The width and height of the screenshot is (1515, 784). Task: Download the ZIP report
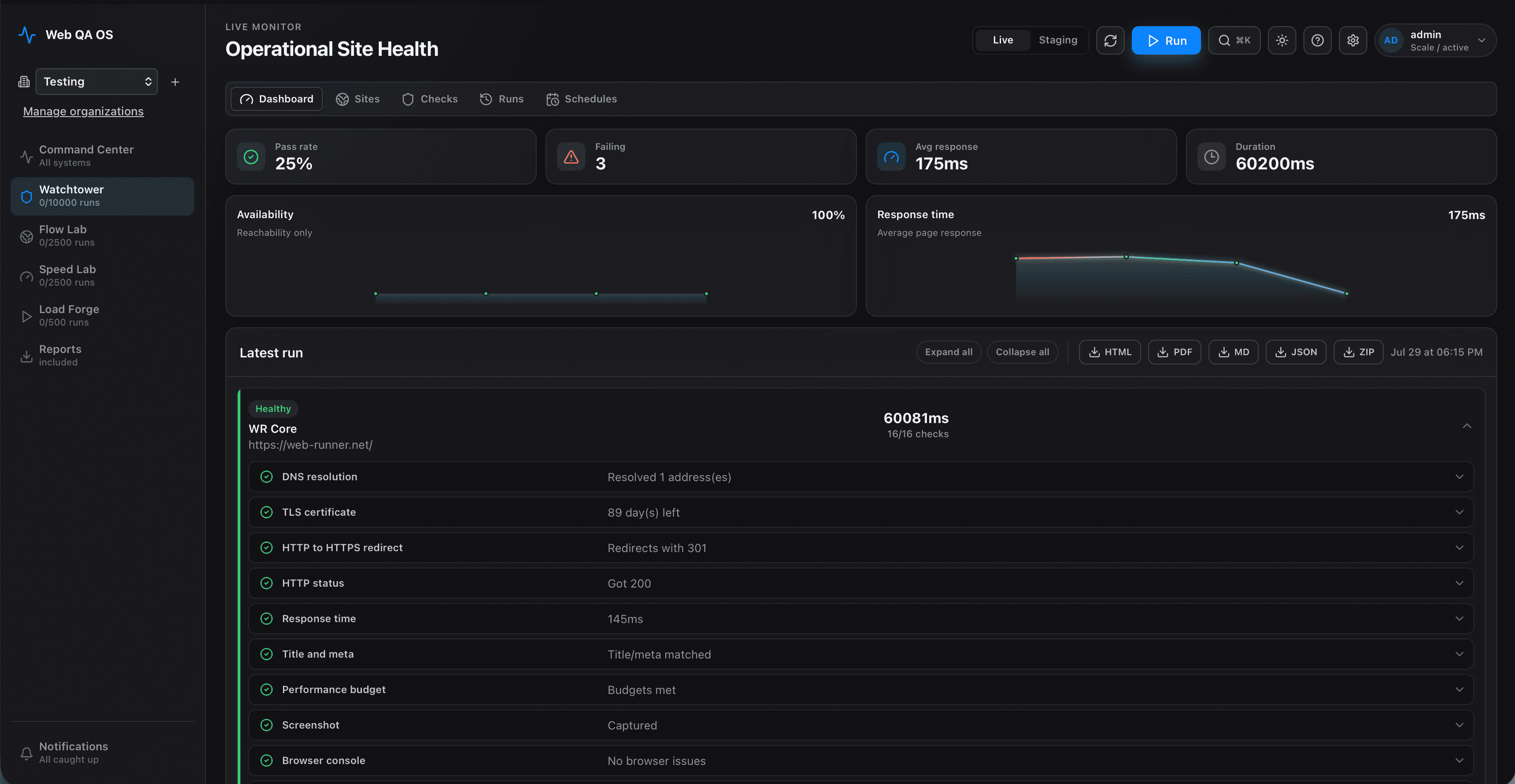tap(1358, 352)
